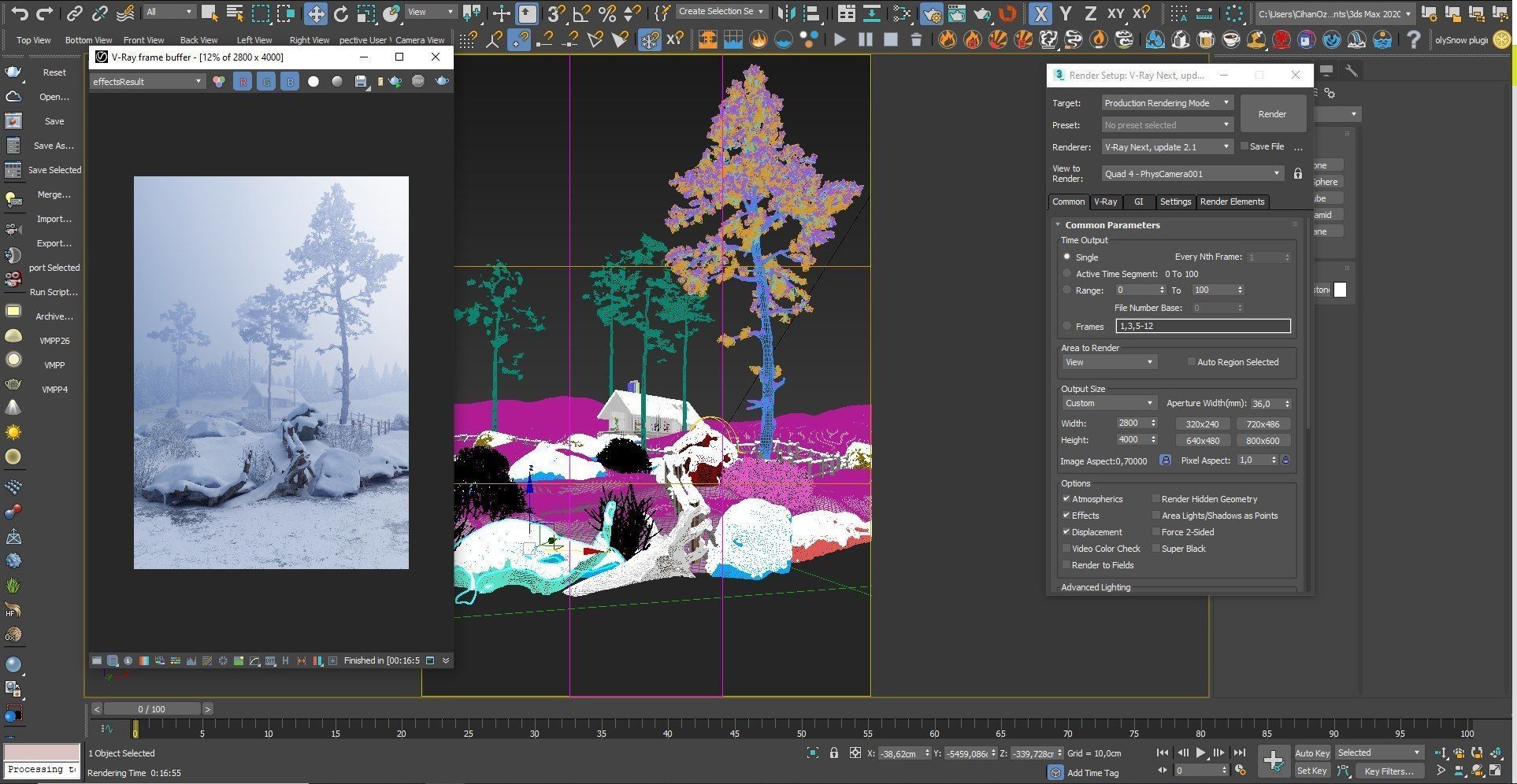The height and width of the screenshot is (784, 1517).
Task: Open the selection filter All dropdown
Action: click(169, 12)
